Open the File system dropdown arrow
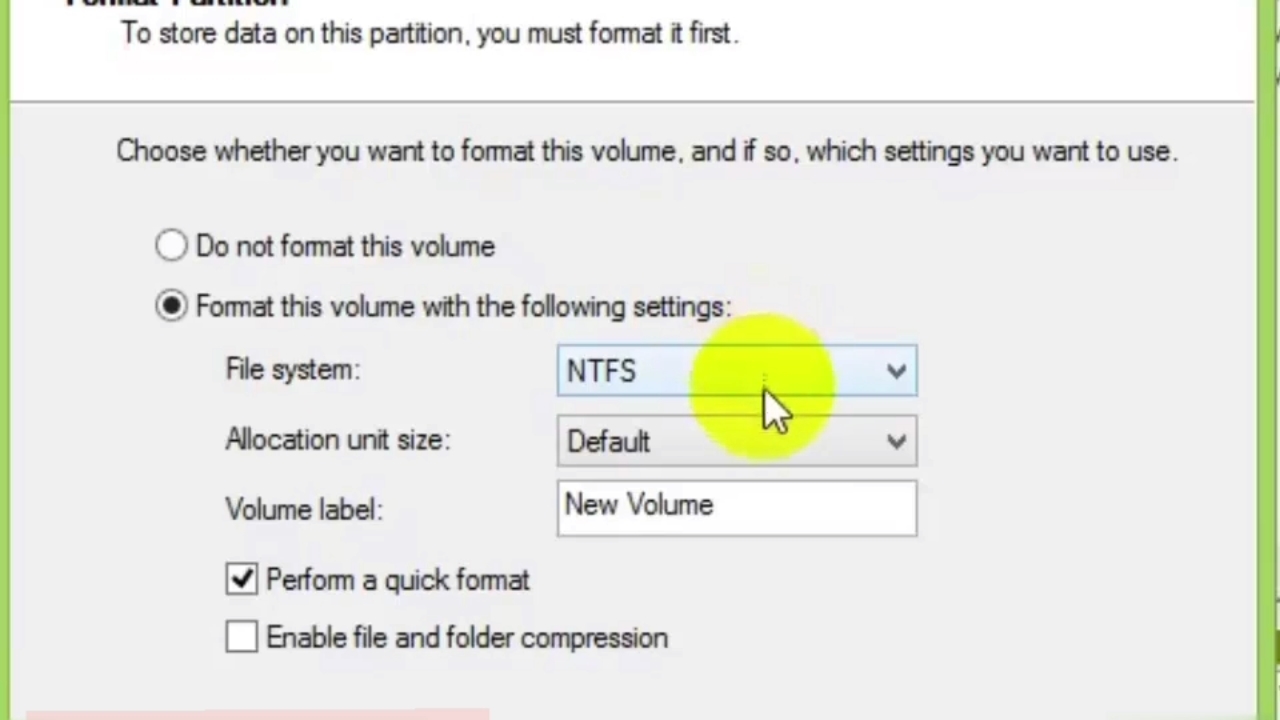 tap(896, 372)
